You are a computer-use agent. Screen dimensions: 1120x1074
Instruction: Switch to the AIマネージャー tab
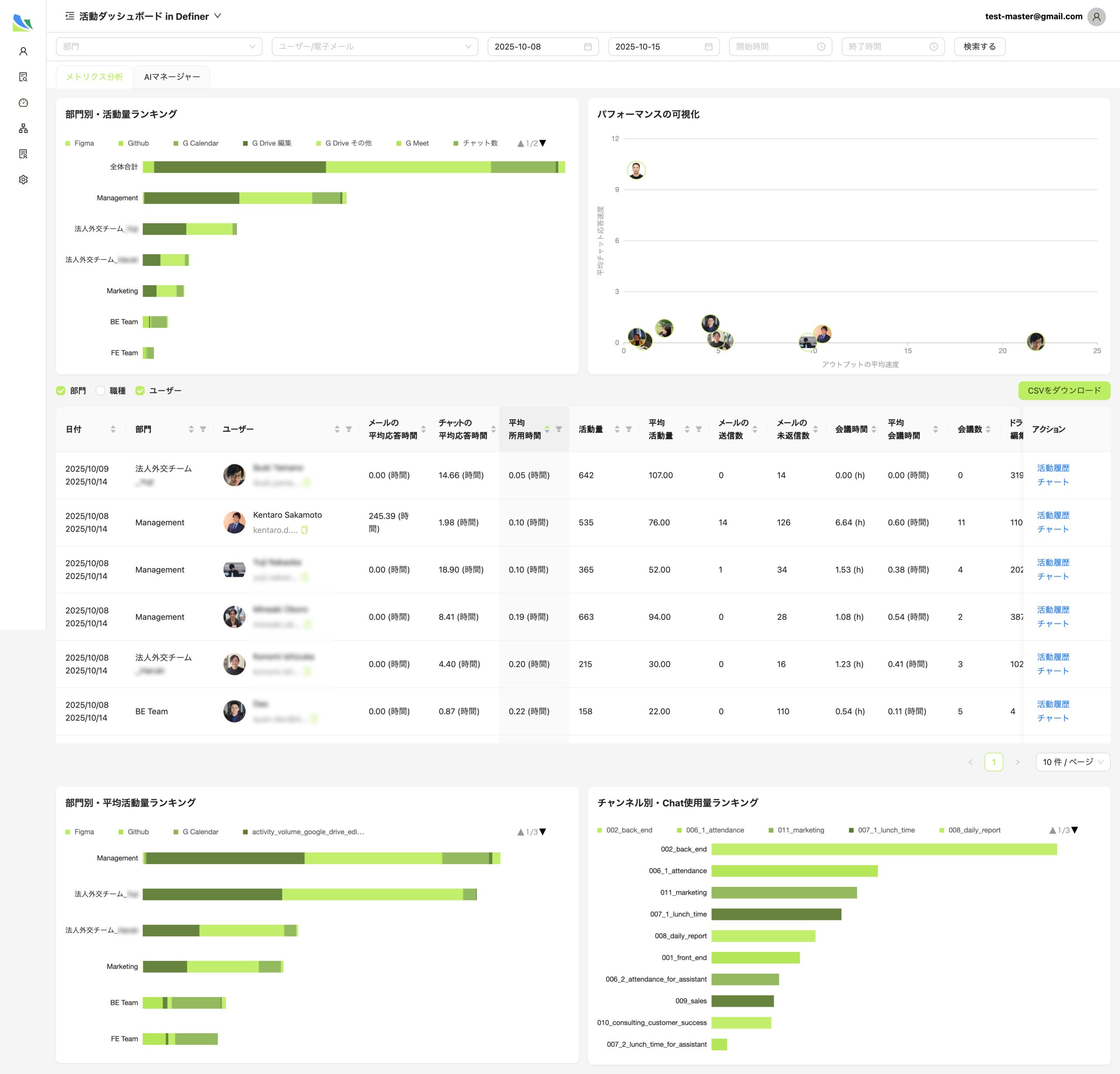point(171,76)
